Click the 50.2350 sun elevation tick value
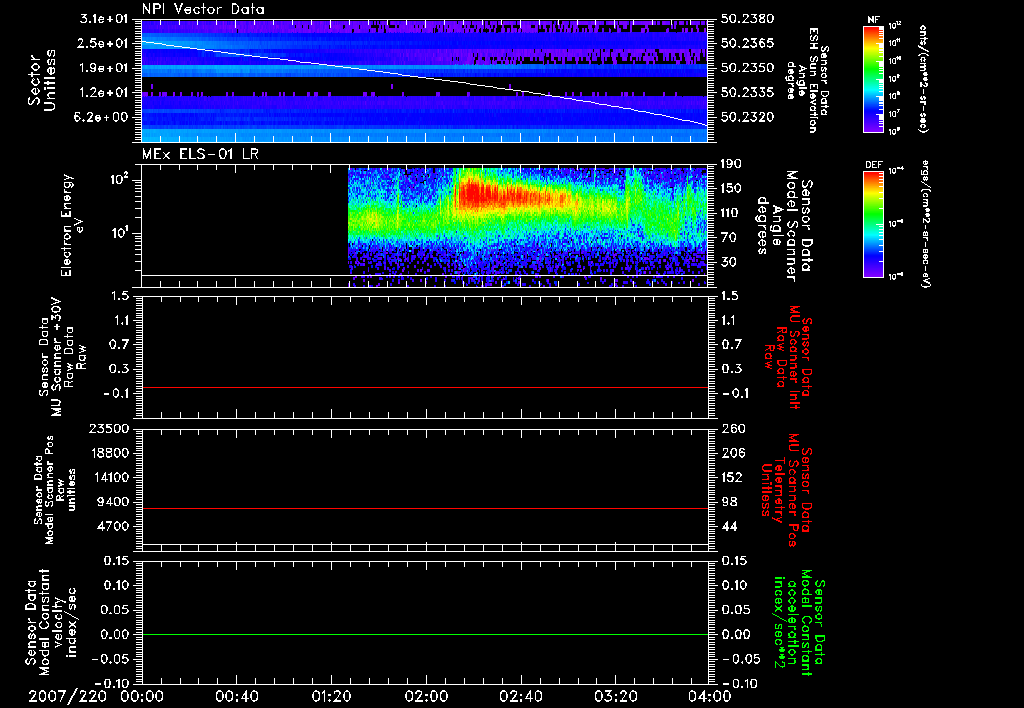 [x=748, y=68]
